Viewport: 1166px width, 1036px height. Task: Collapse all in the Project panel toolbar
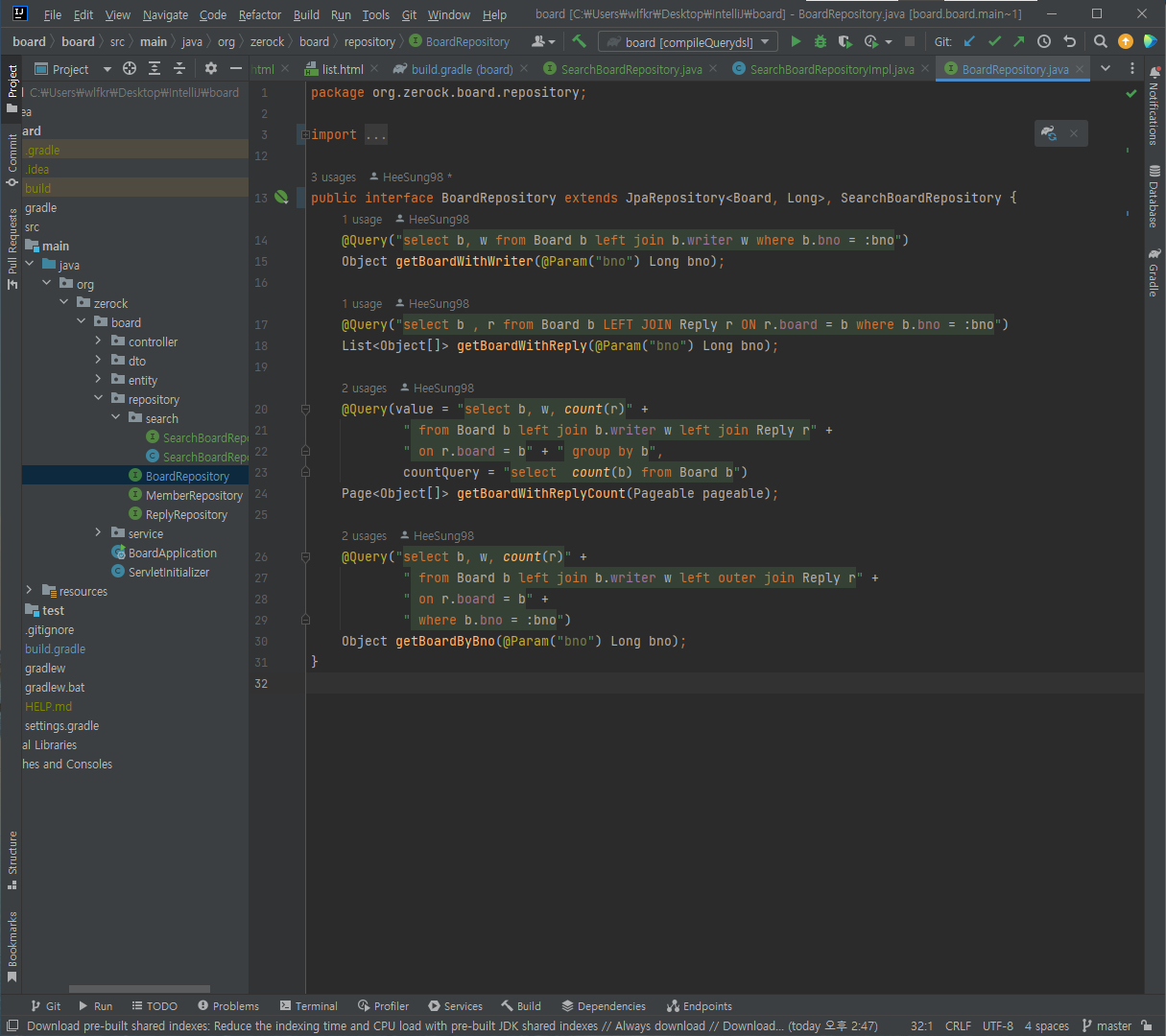pyautogui.click(x=179, y=68)
